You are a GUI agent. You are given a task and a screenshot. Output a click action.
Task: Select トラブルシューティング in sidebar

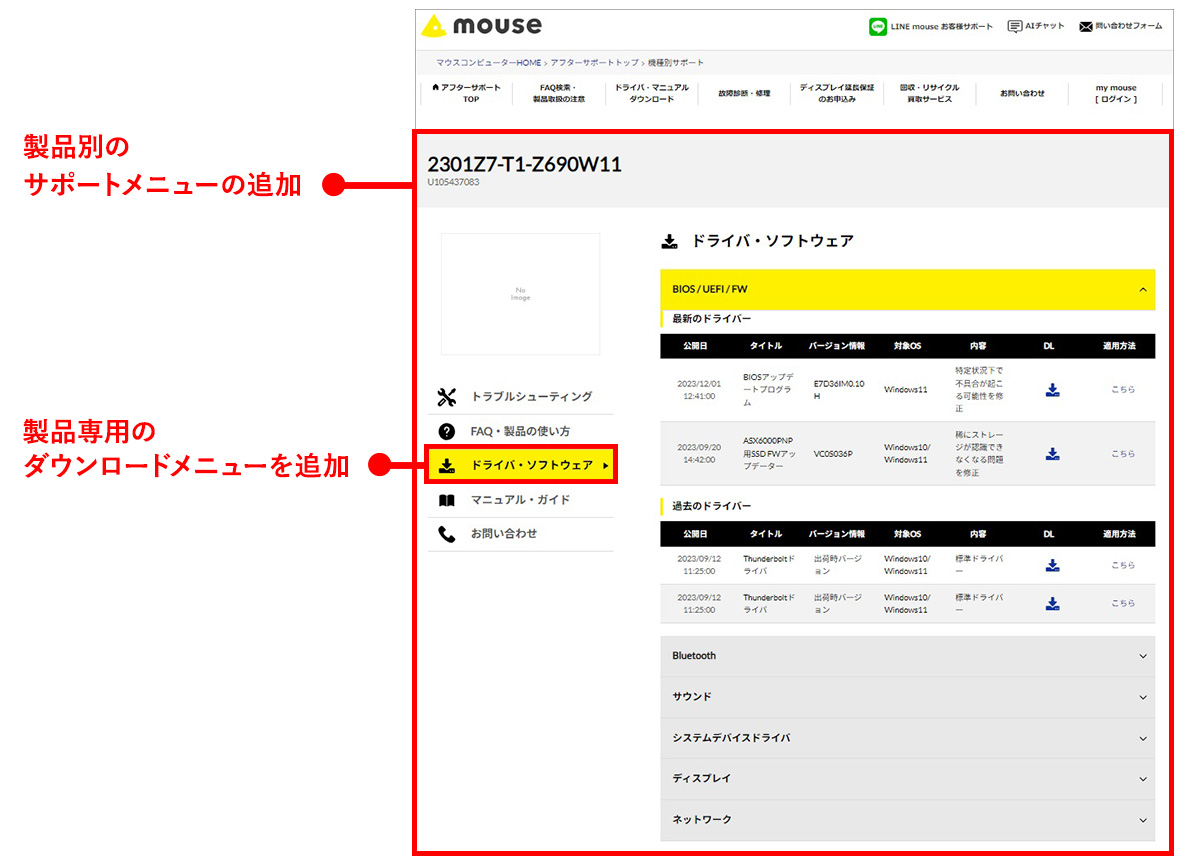tap(531, 397)
